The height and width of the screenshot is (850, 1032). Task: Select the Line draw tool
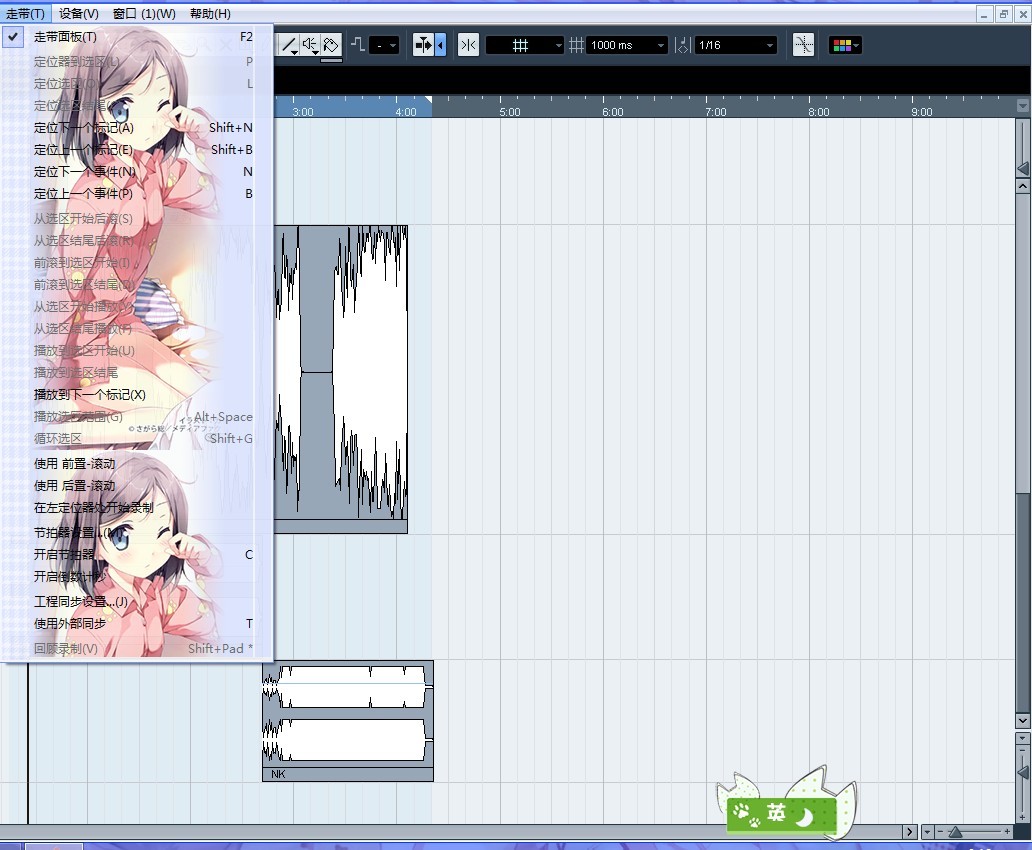point(289,45)
